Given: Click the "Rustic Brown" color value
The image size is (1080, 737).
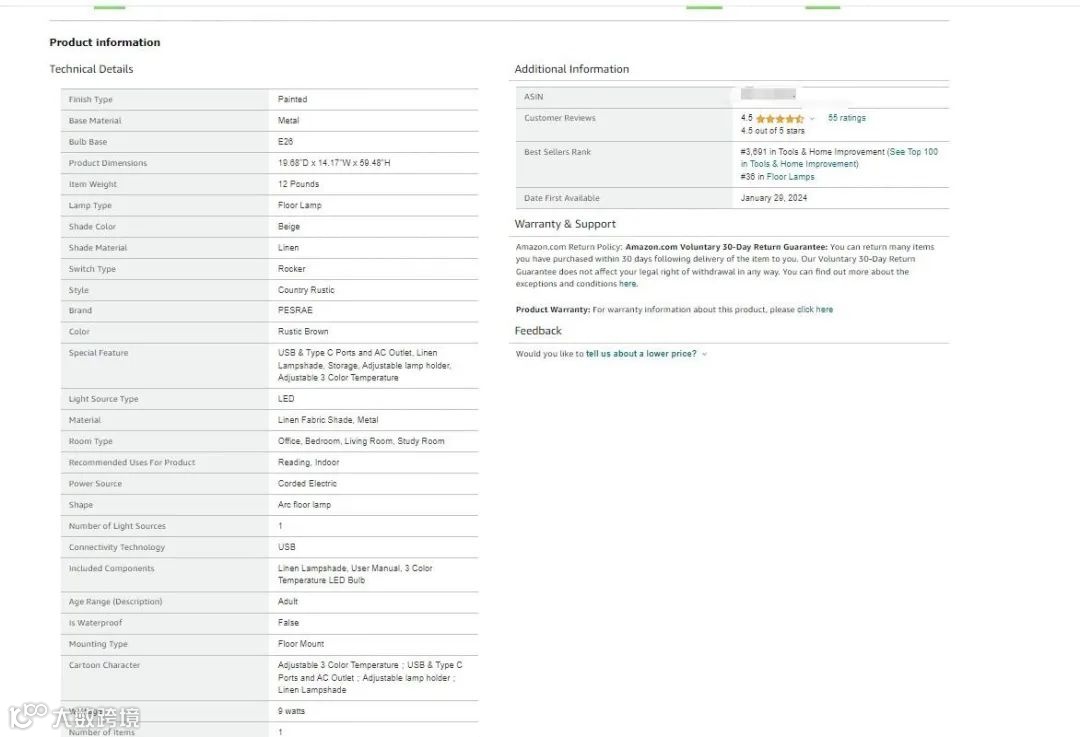Looking at the screenshot, I should point(303,332).
